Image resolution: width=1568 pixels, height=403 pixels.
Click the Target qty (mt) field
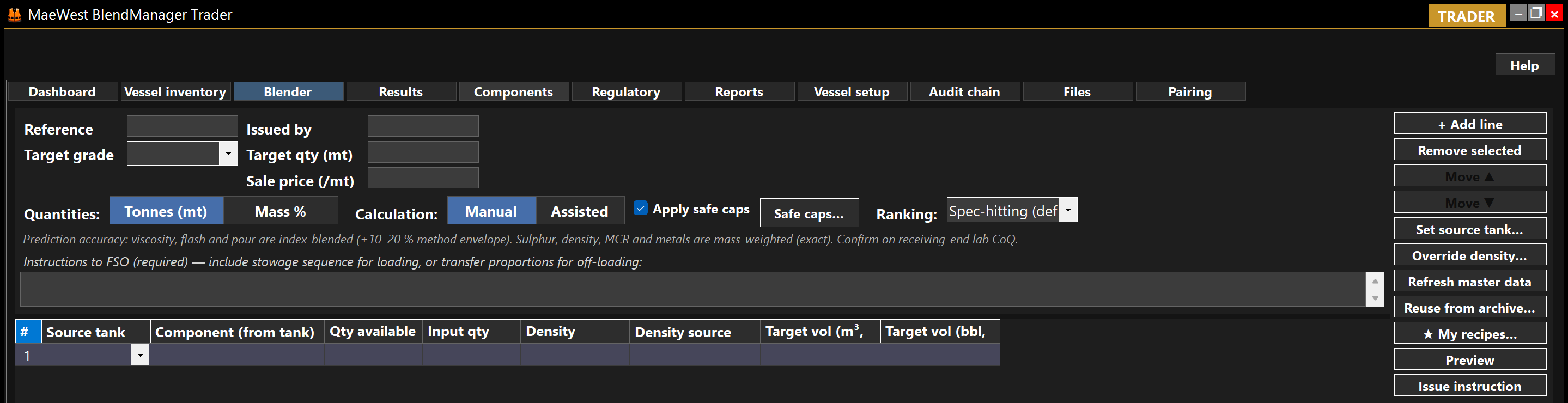(x=423, y=152)
